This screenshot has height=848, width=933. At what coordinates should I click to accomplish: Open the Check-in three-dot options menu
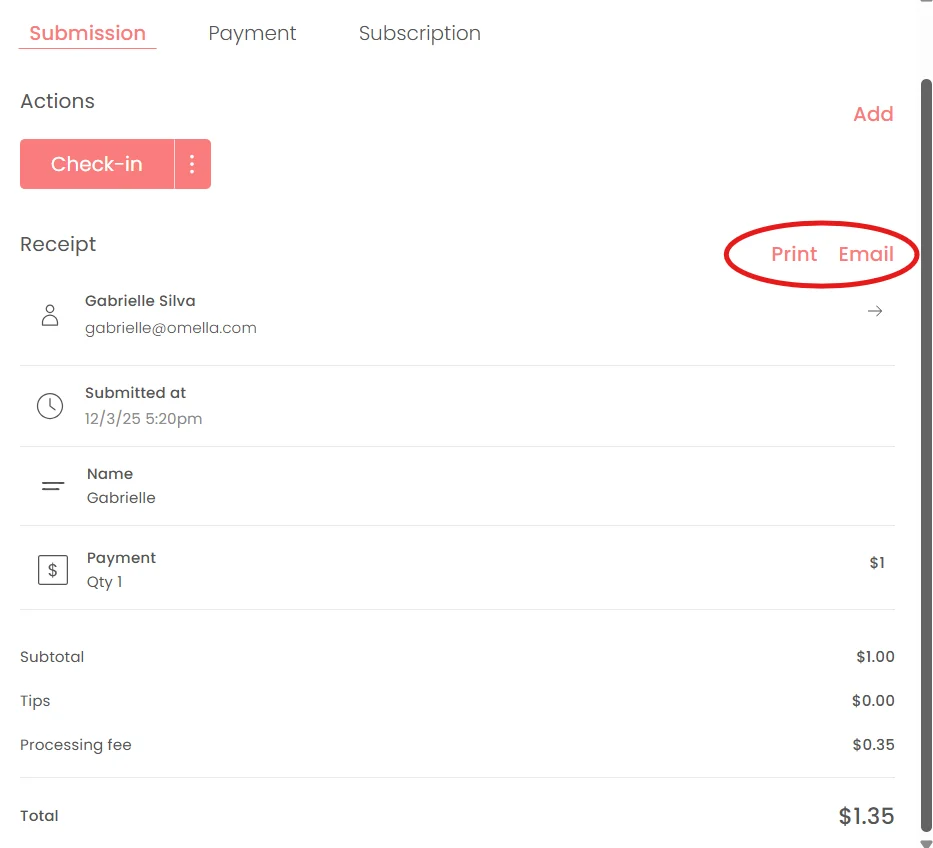point(192,164)
